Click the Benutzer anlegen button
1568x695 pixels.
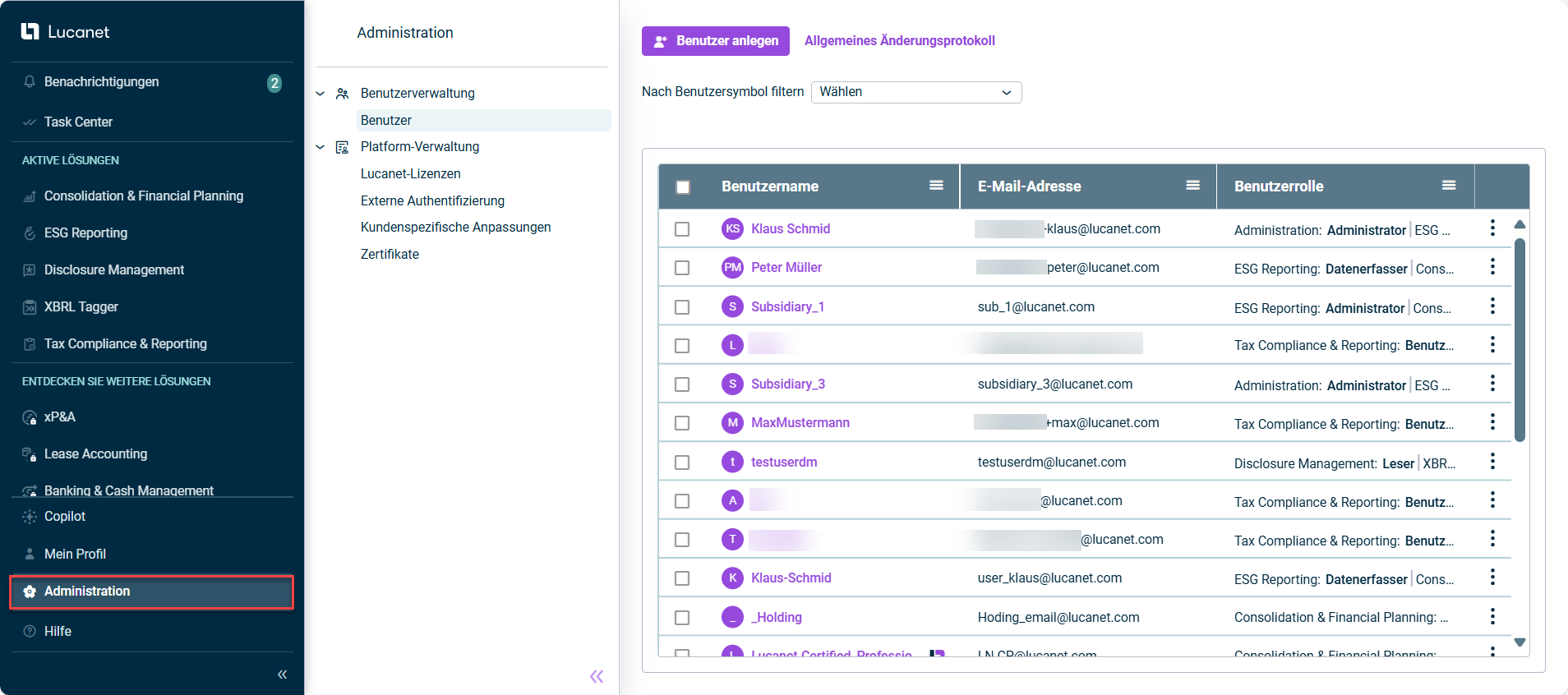(715, 41)
